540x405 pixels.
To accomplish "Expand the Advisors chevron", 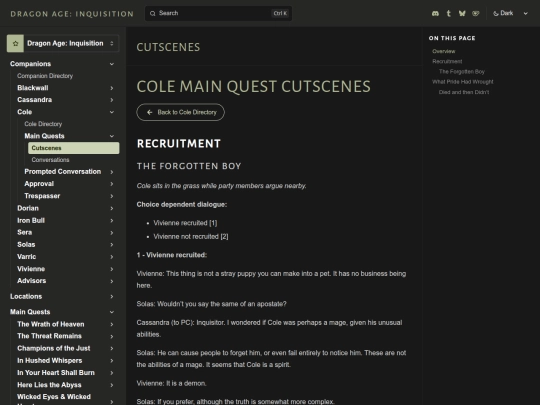I will pos(112,281).
